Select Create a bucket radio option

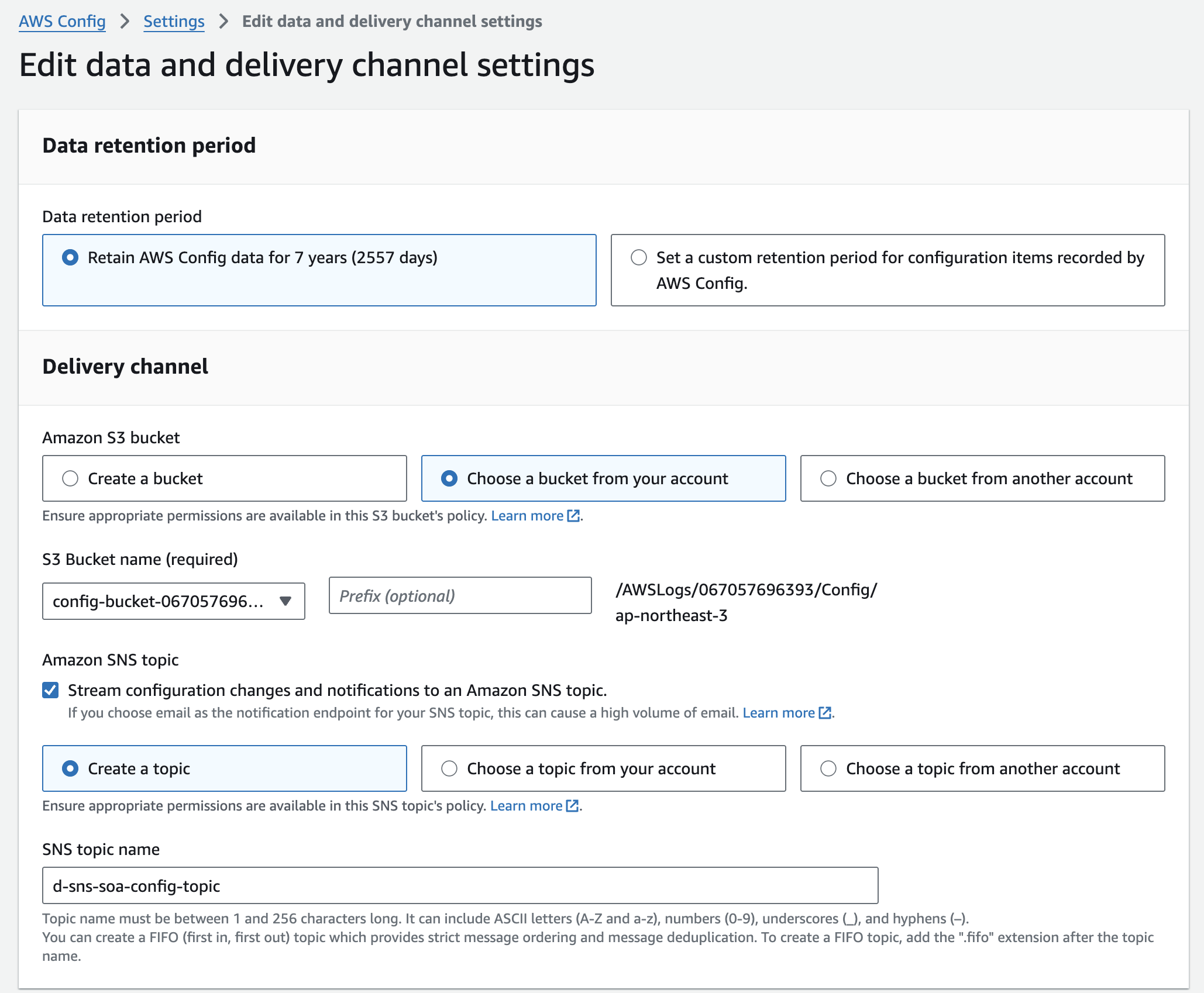tap(70, 478)
